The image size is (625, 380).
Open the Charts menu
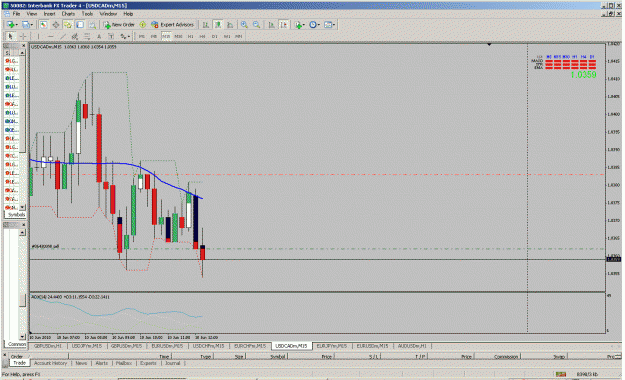pyautogui.click(x=68, y=14)
